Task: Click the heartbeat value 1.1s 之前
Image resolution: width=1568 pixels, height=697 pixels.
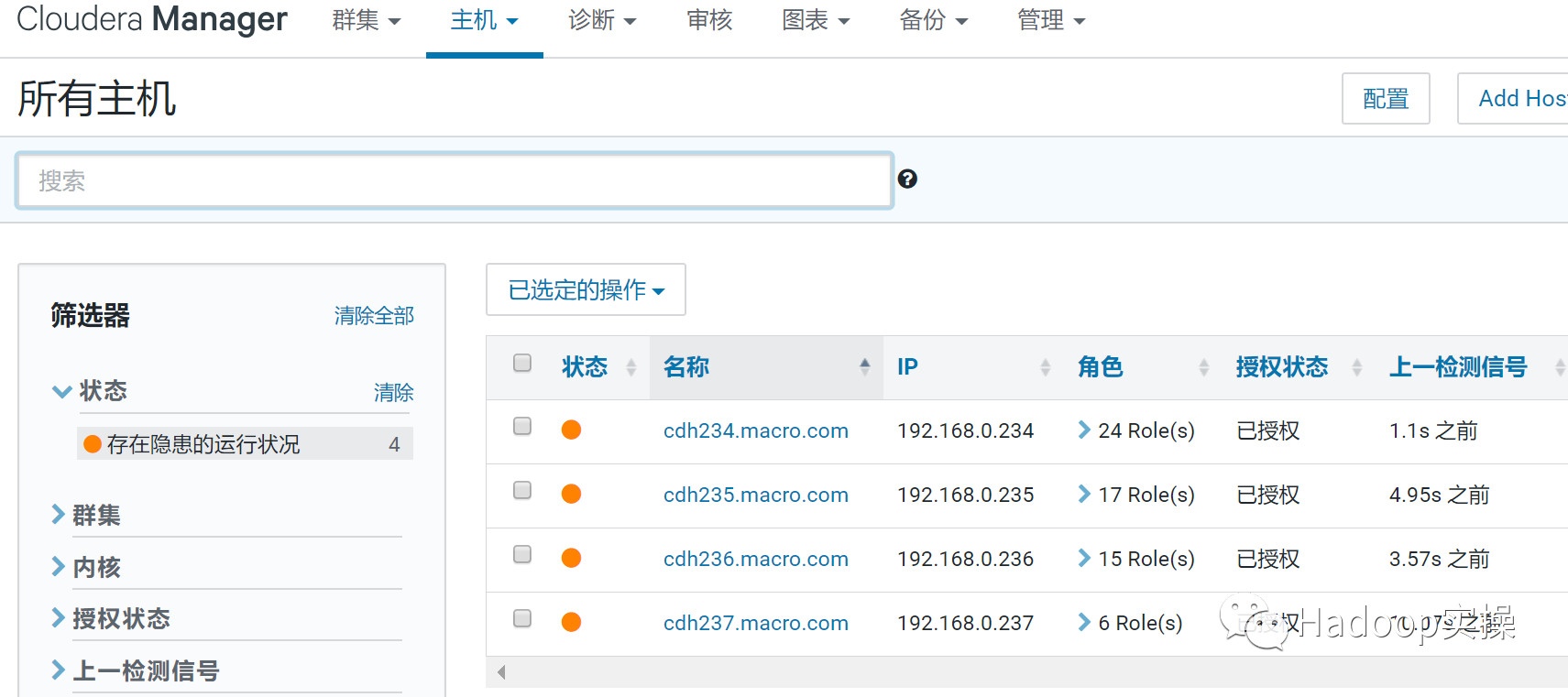Action: pos(1433,430)
